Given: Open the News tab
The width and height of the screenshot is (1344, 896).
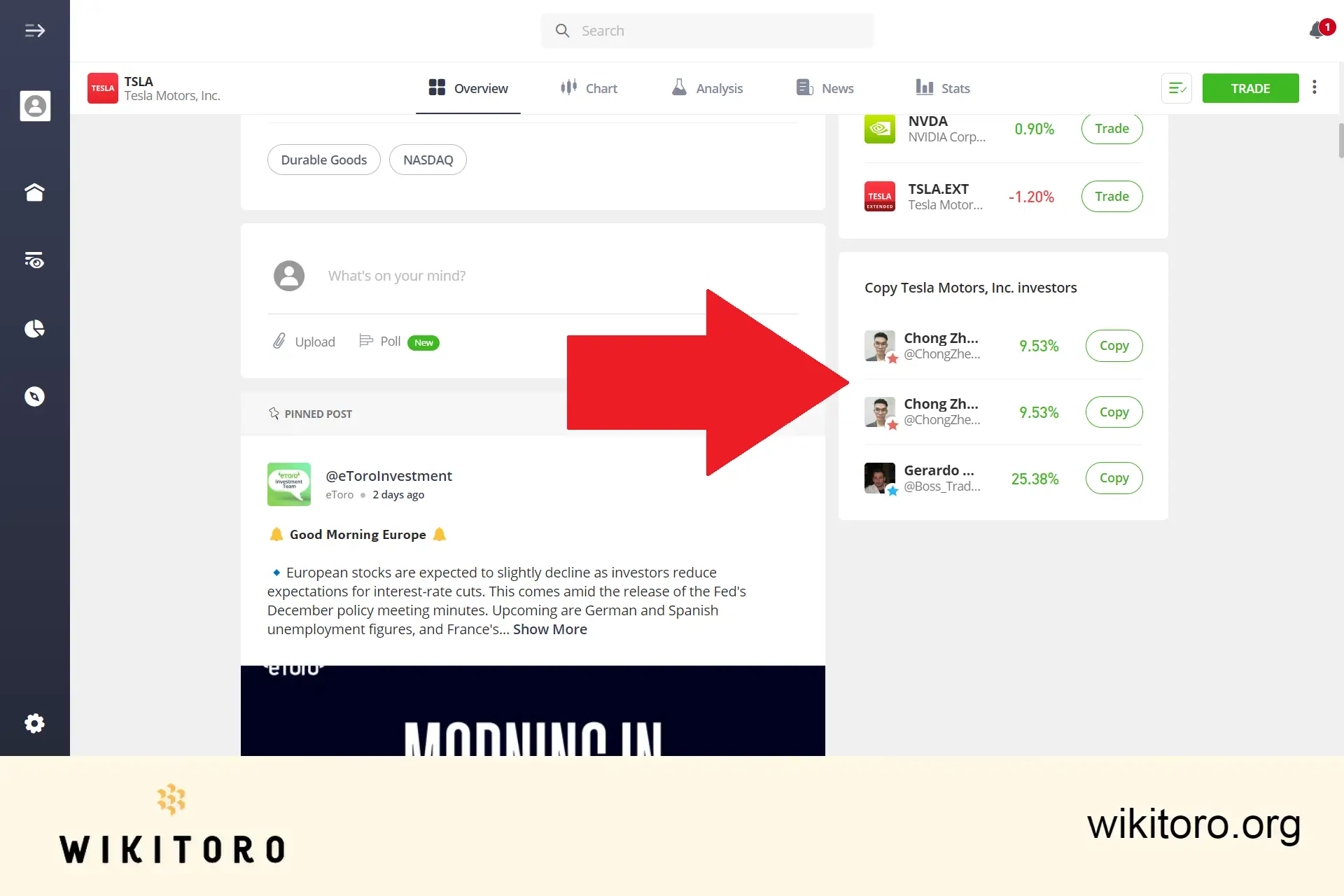Looking at the screenshot, I should pyautogui.click(x=824, y=88).
